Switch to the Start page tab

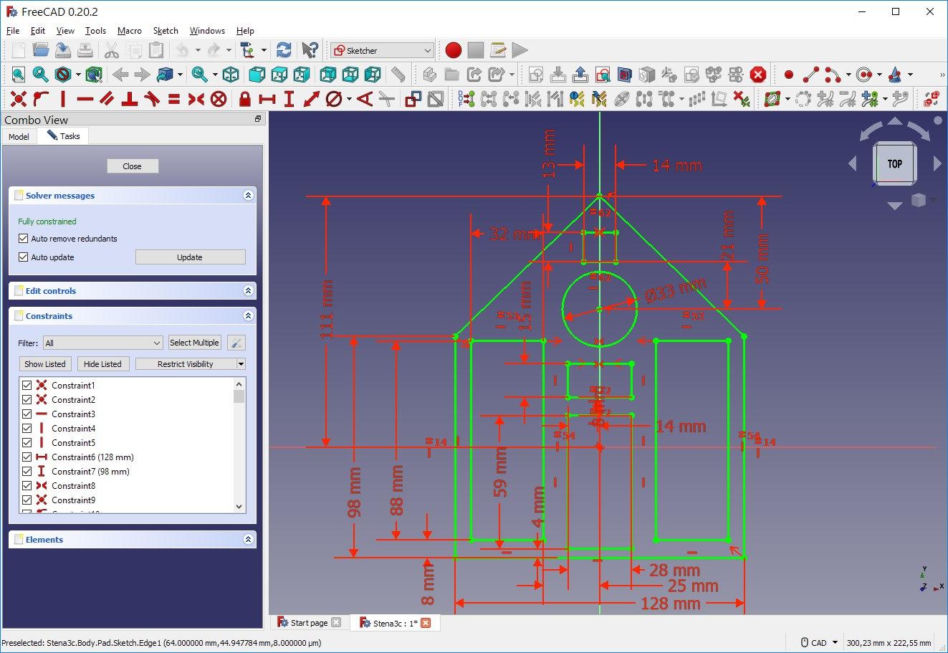pyautogui.click(x=309, y=623)
